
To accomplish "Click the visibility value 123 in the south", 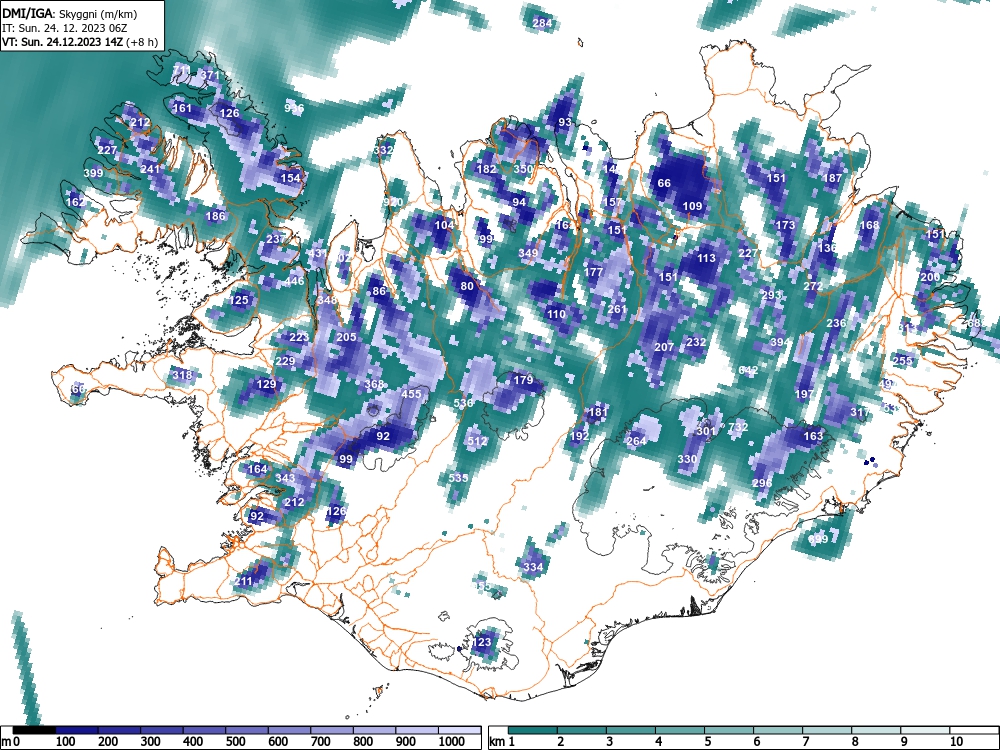I will (x=482, y=642).
